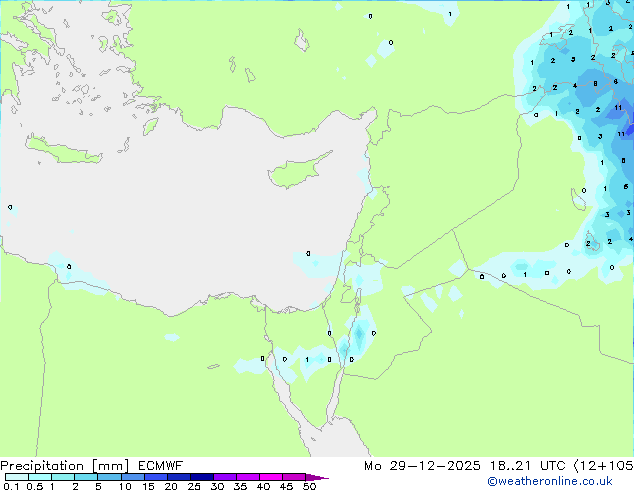Click the "[mm]" unit label
The image size is (634, 490).
click(x=110, y=466)
